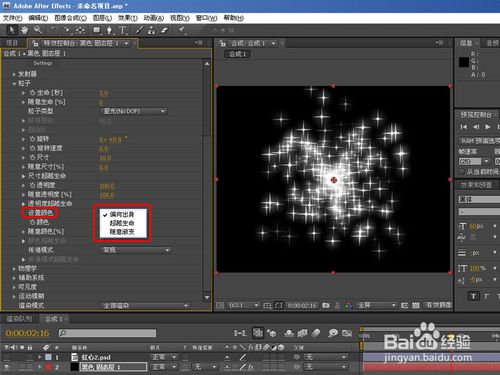Toggle visibility of 红心2.psd layer
This screenshot has width=500, height=375.
[6, 357]
